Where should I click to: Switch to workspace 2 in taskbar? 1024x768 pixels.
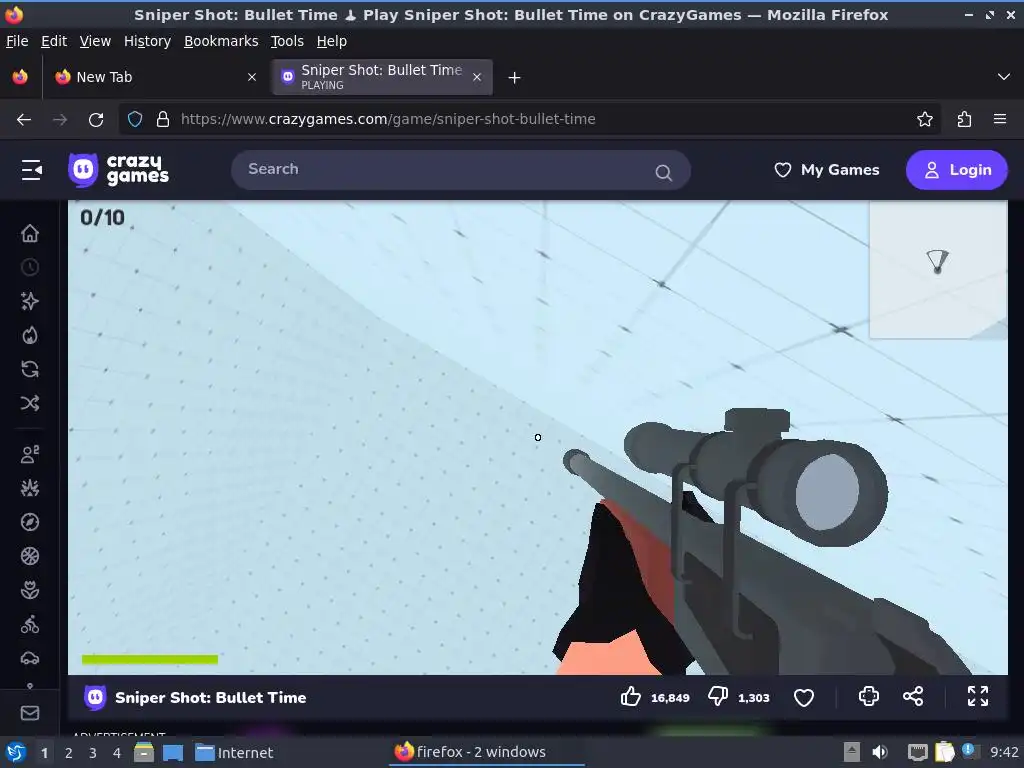[69, 753]
